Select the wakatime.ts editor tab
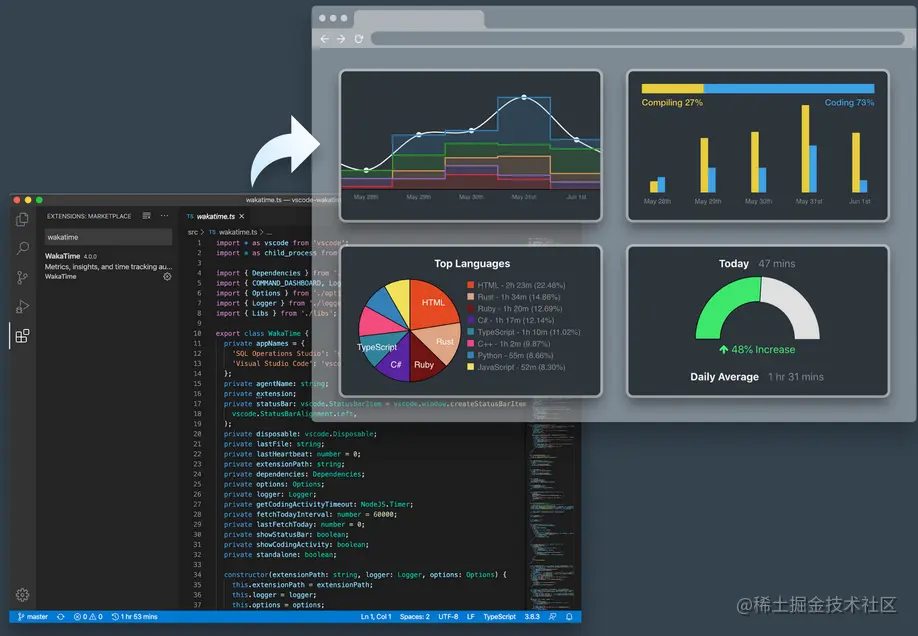This screenshot has height=636, width=918. pos(215,216)
